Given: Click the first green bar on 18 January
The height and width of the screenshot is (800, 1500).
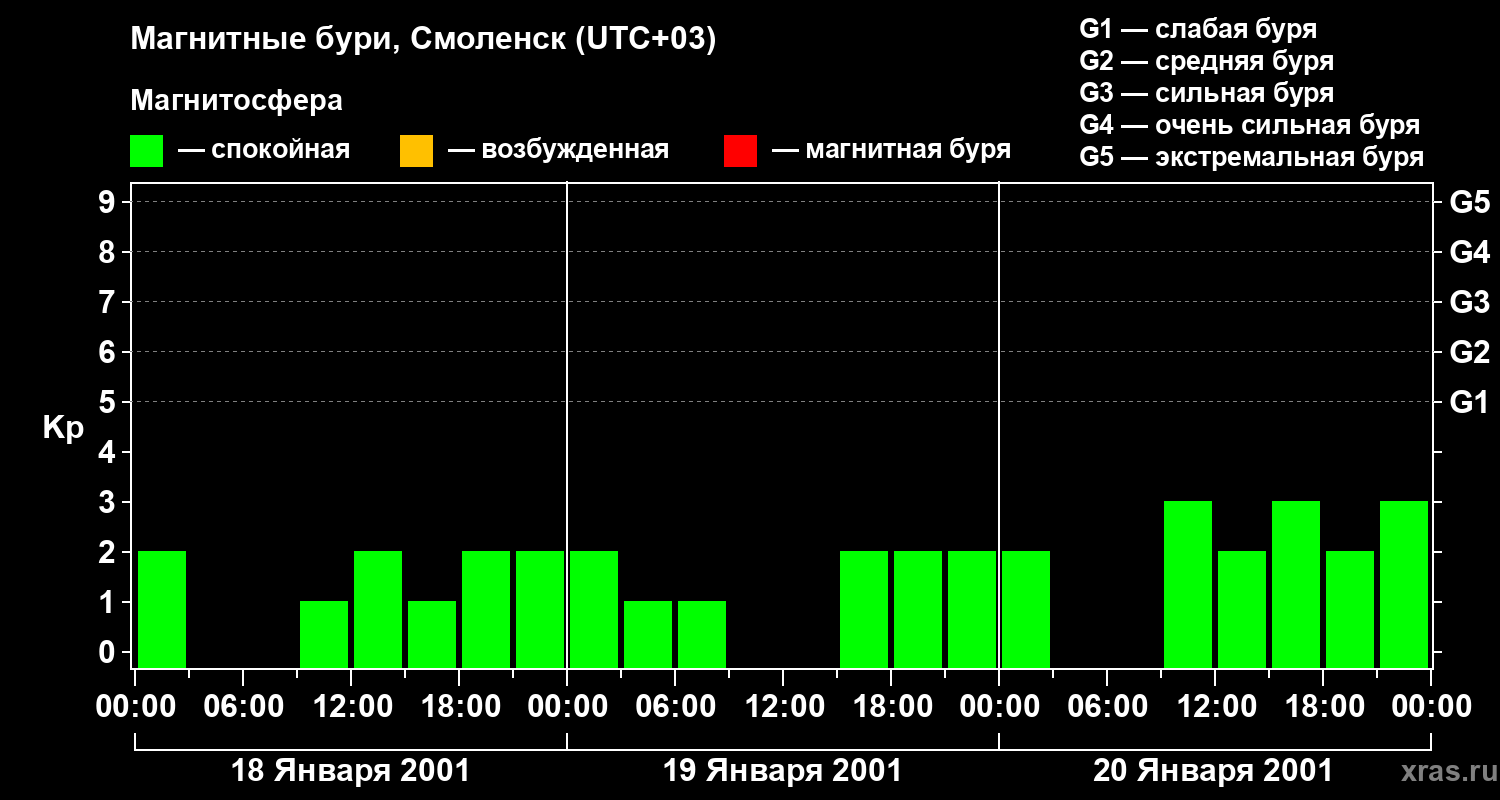Looking at the screenshot, I should click(x=162, y=609).
